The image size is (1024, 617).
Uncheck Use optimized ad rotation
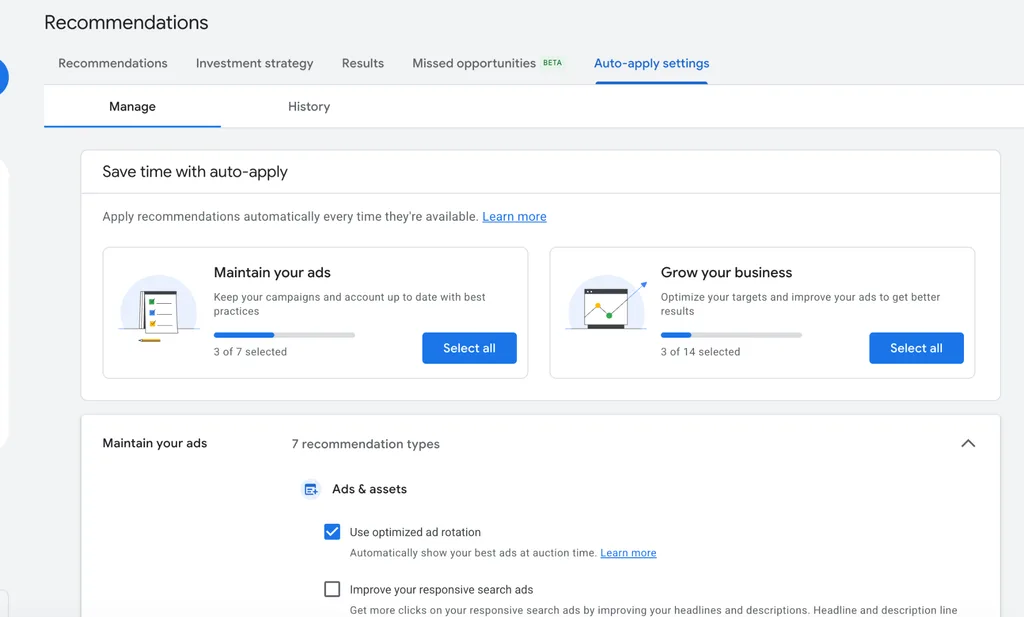click(332, 531)
